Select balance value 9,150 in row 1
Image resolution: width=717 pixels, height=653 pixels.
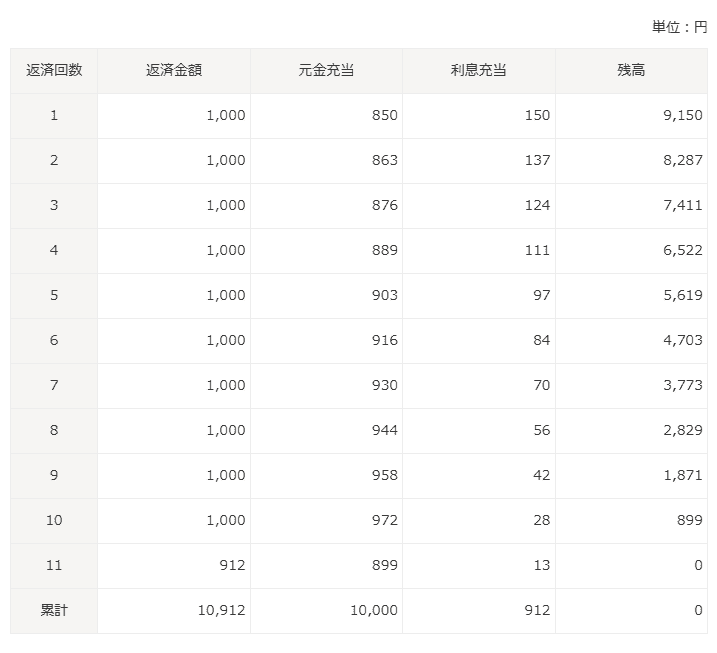[x=683, y=115]
